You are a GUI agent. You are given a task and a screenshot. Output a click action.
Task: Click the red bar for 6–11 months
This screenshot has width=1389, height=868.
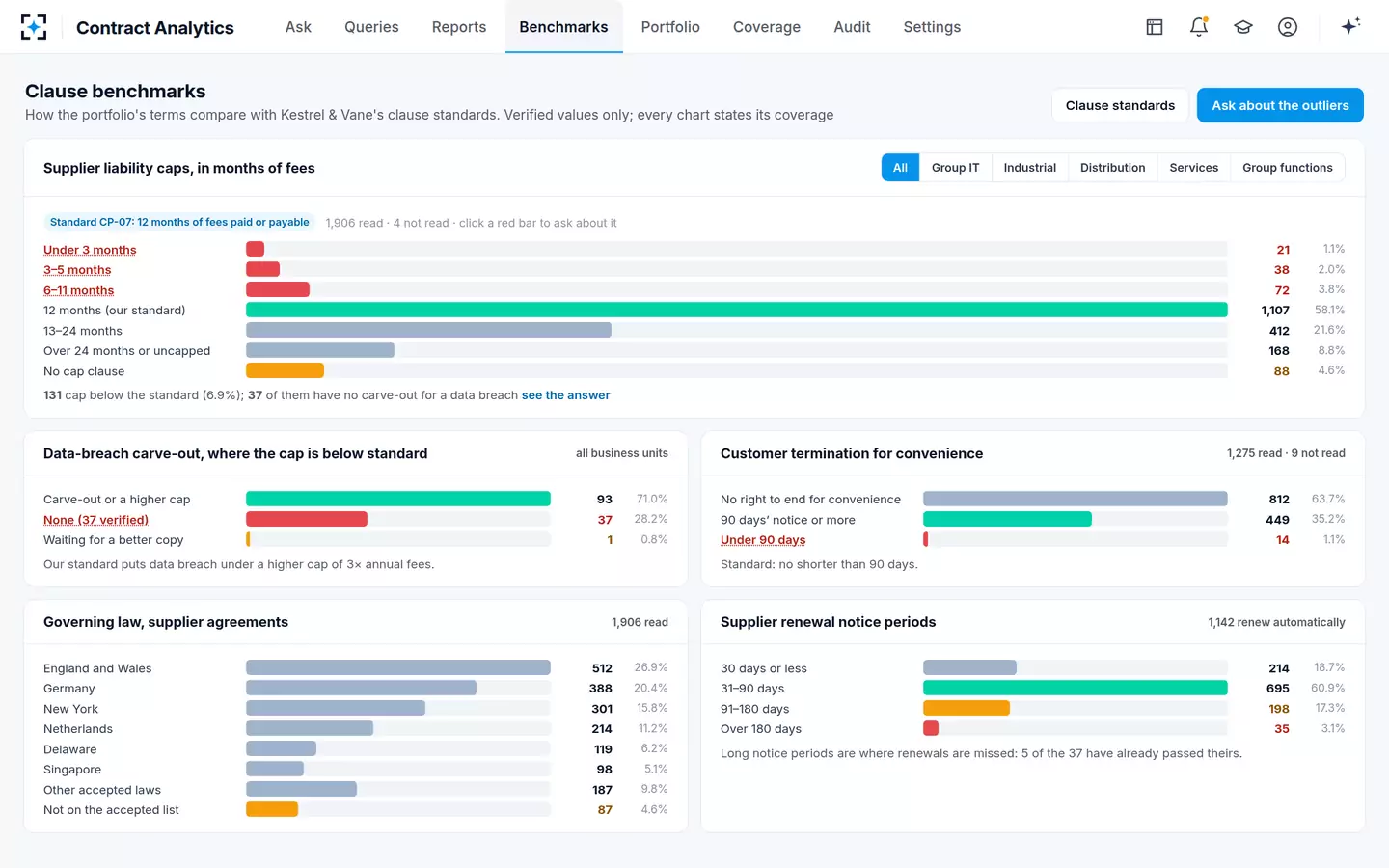coord(278,289)
